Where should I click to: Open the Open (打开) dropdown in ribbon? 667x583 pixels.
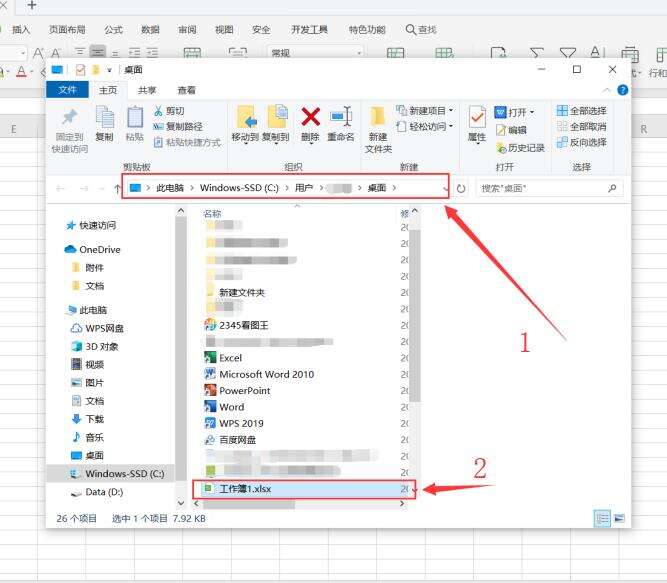514,112
